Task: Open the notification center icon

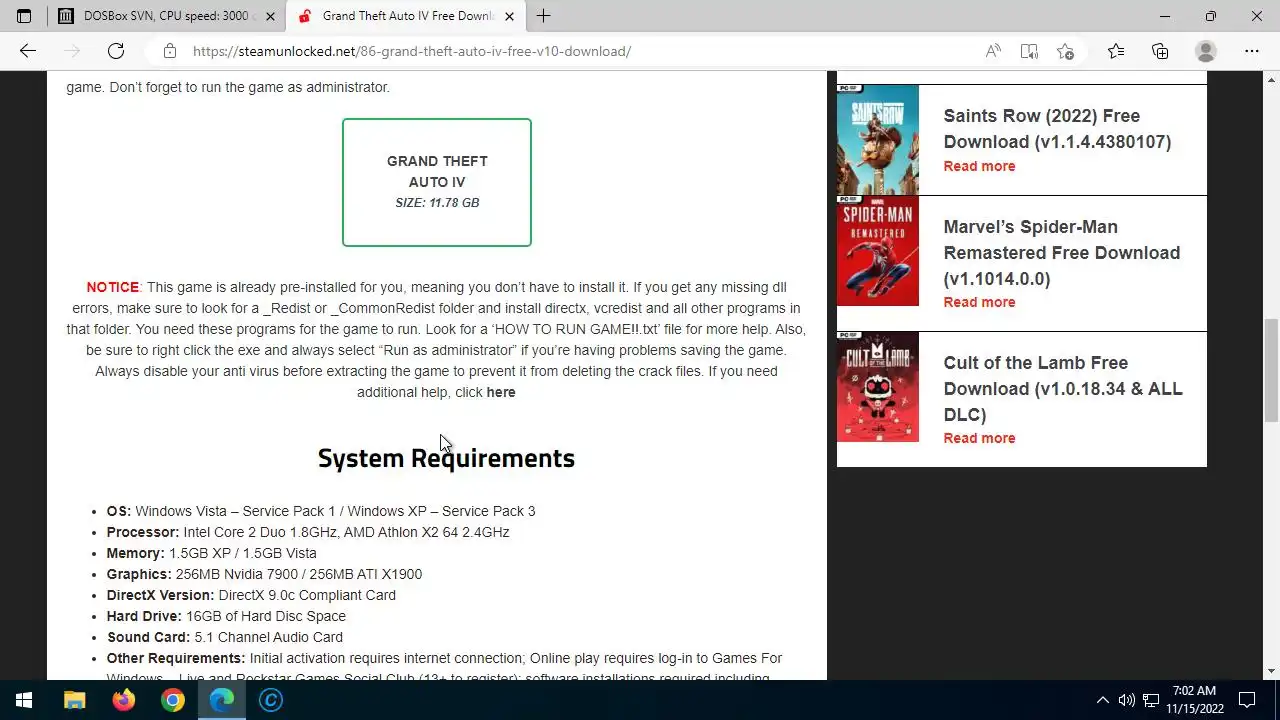Action: pos(1247,700)
